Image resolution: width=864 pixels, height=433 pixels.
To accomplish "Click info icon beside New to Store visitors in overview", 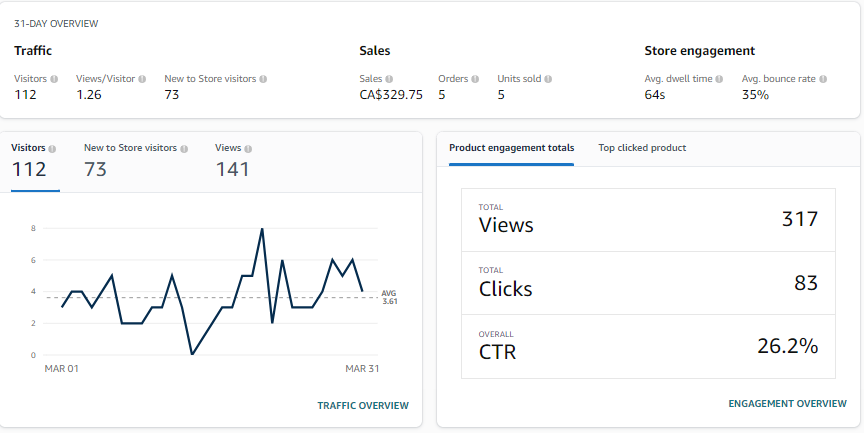I will point(263,78).
